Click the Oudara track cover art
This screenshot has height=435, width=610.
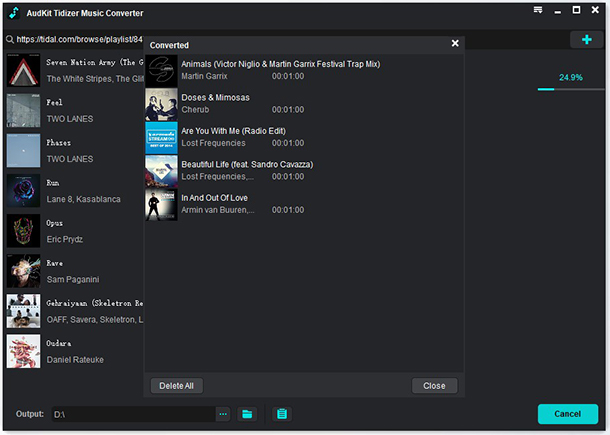23,351
